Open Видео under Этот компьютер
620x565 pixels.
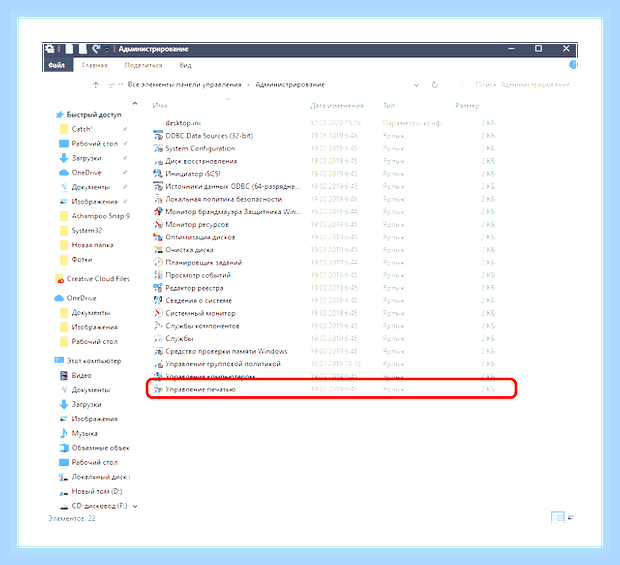(x=81, y=376)
